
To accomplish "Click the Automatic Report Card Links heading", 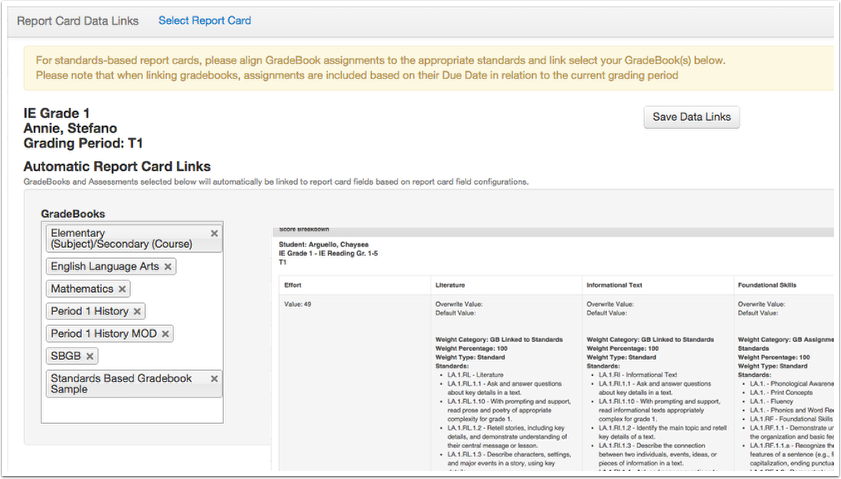I will point(117,166).
